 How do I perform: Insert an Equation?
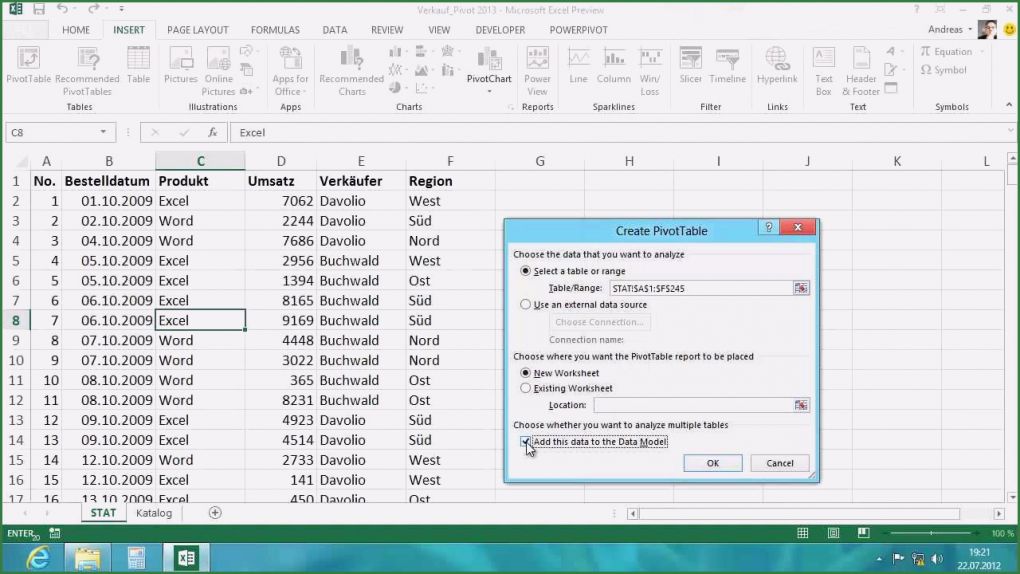point(946,51)
